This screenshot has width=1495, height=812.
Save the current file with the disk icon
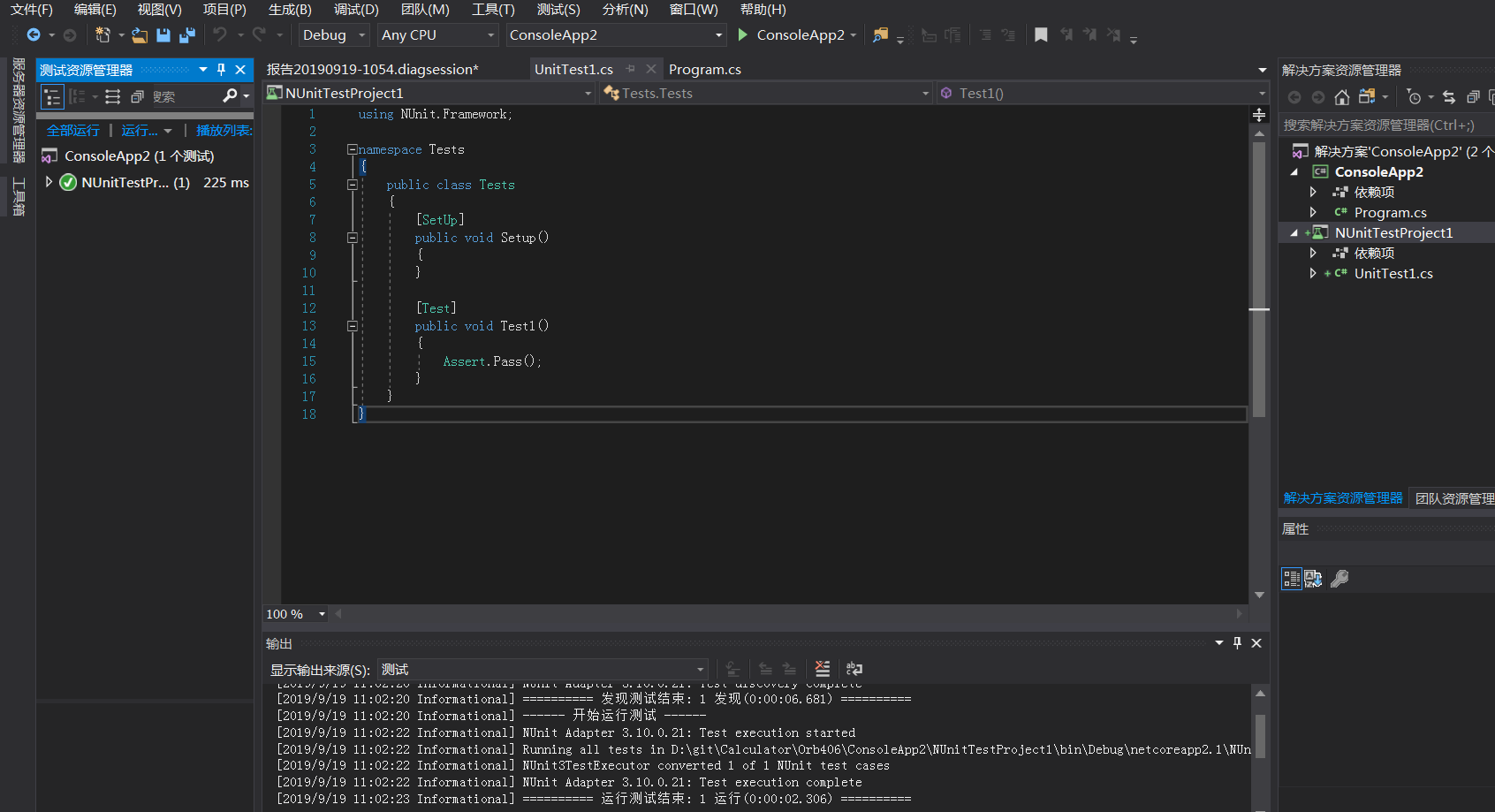(163, 34)
